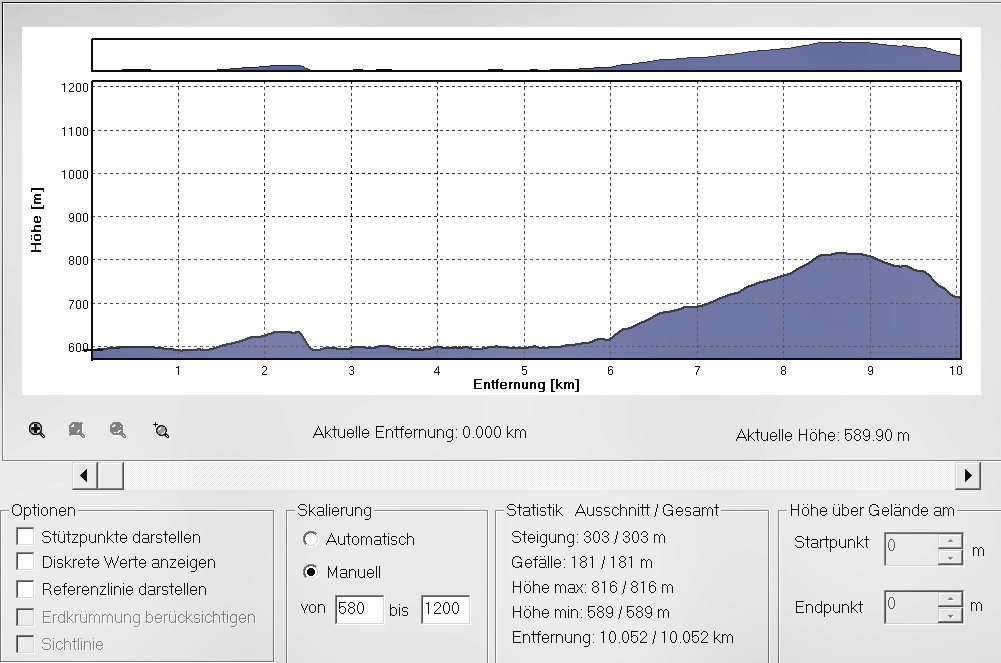
Task: Enable Stützpunkte darstellen checkbox
Action: click(26, 537)
